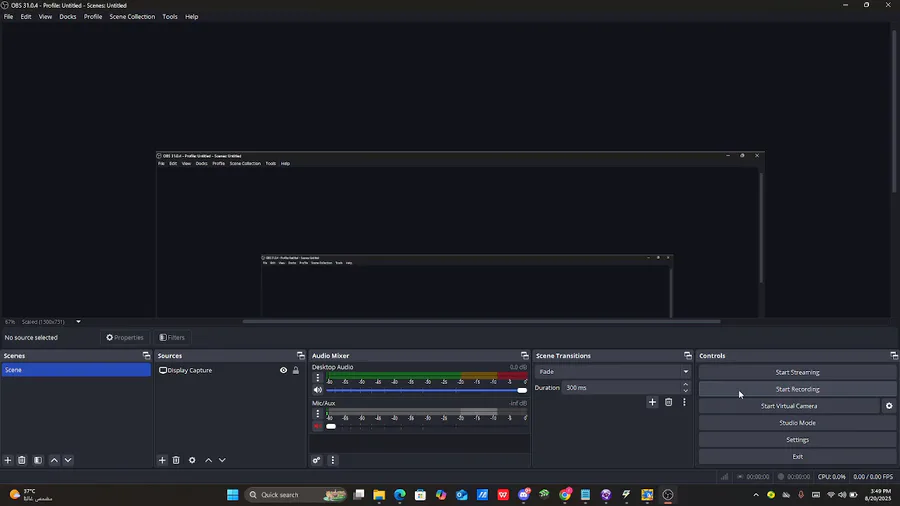This screenshot has width=900, height=506.
Task: Click Start Virtual Camera button
Action: [x=789, y=406]
